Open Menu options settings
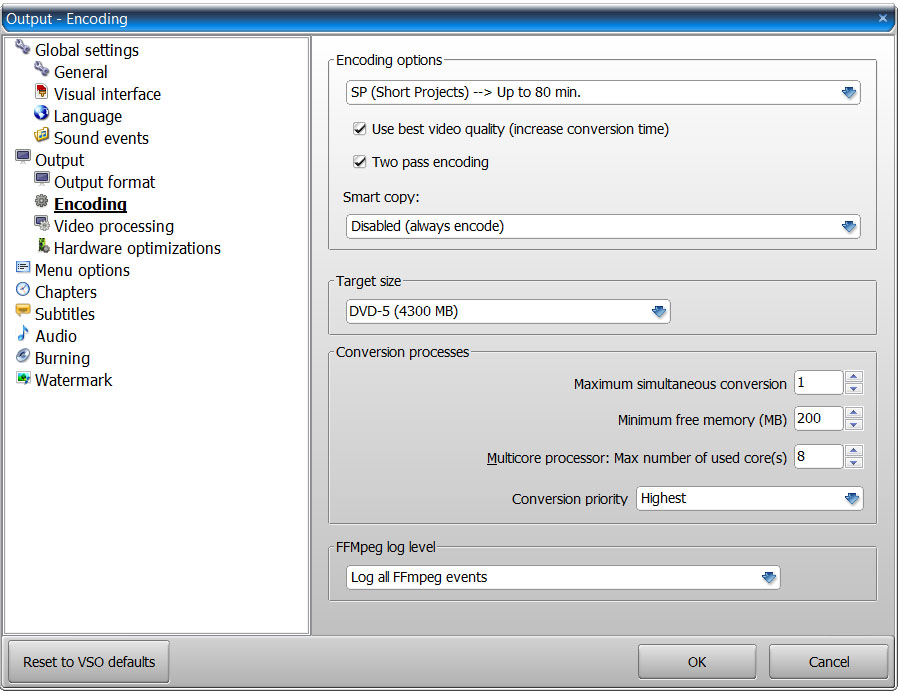 point(82,271)
